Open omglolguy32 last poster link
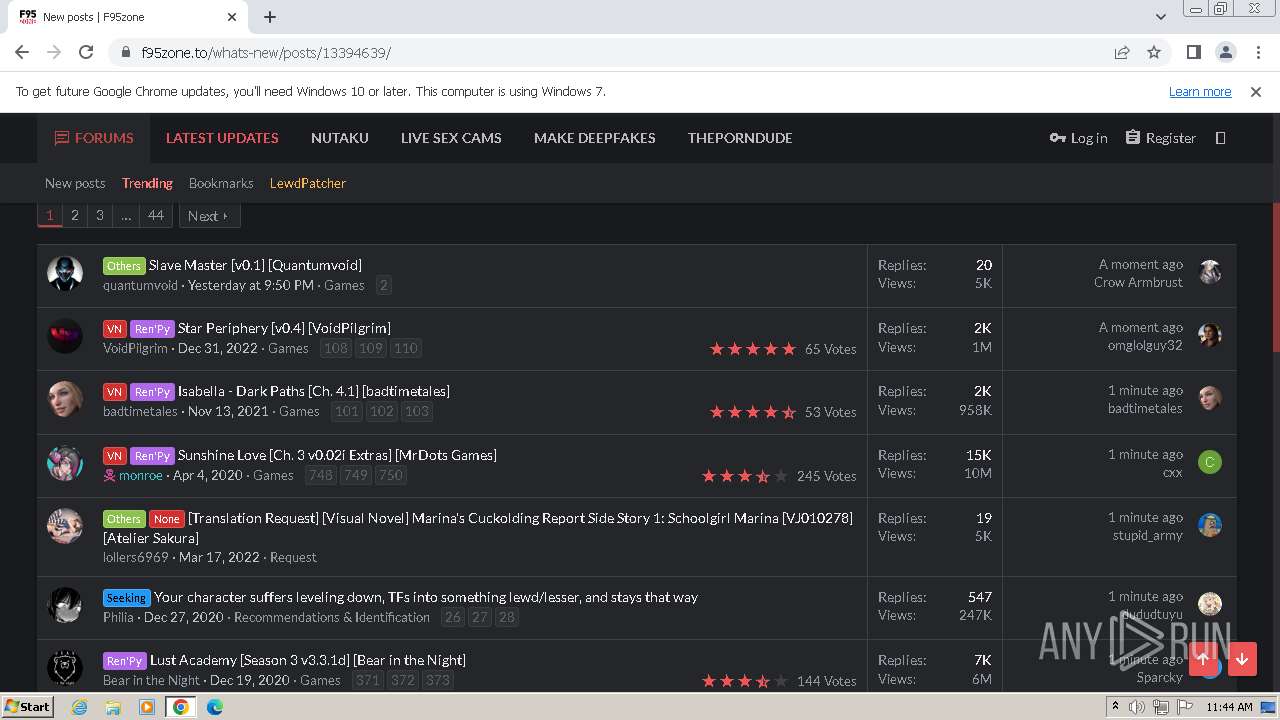 tap(1145, 345)
